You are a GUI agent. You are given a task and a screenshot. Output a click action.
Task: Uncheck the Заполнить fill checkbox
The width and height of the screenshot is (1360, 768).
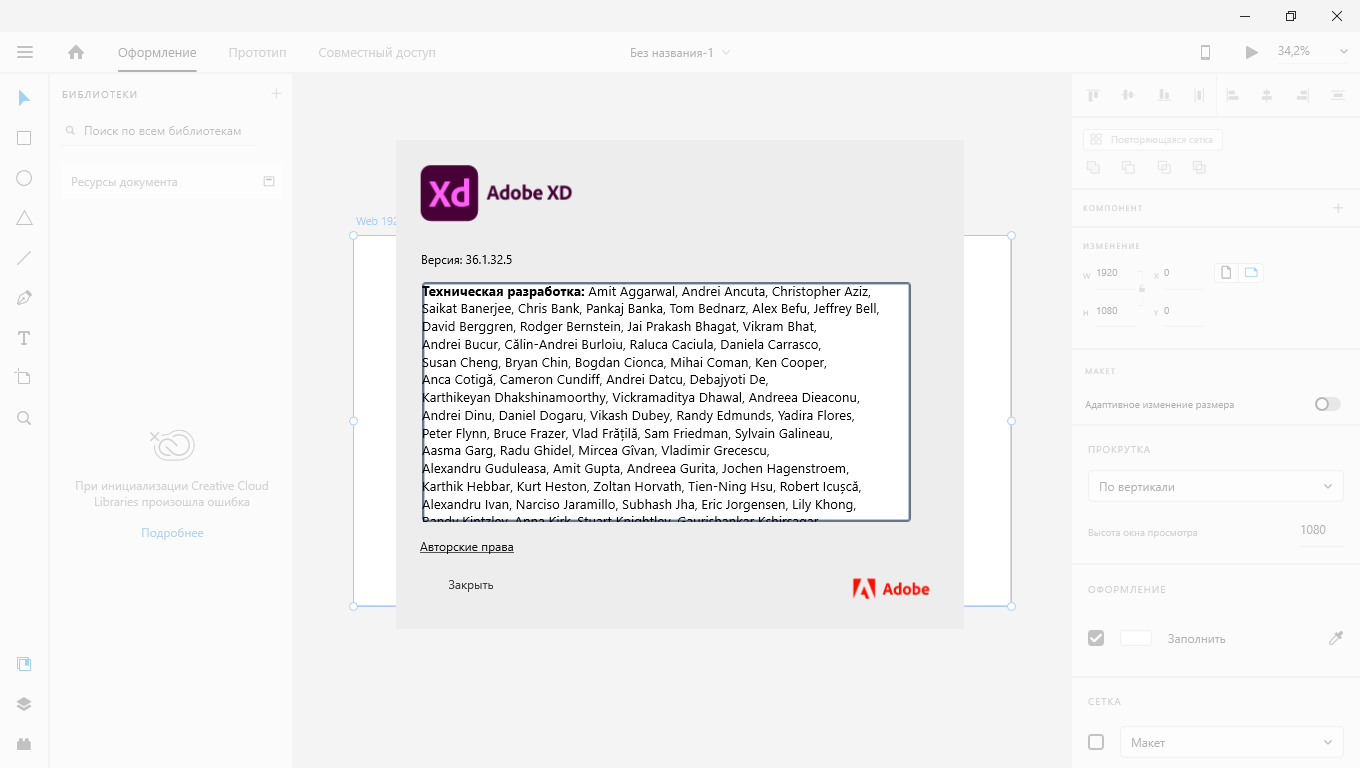(1096, 638)
